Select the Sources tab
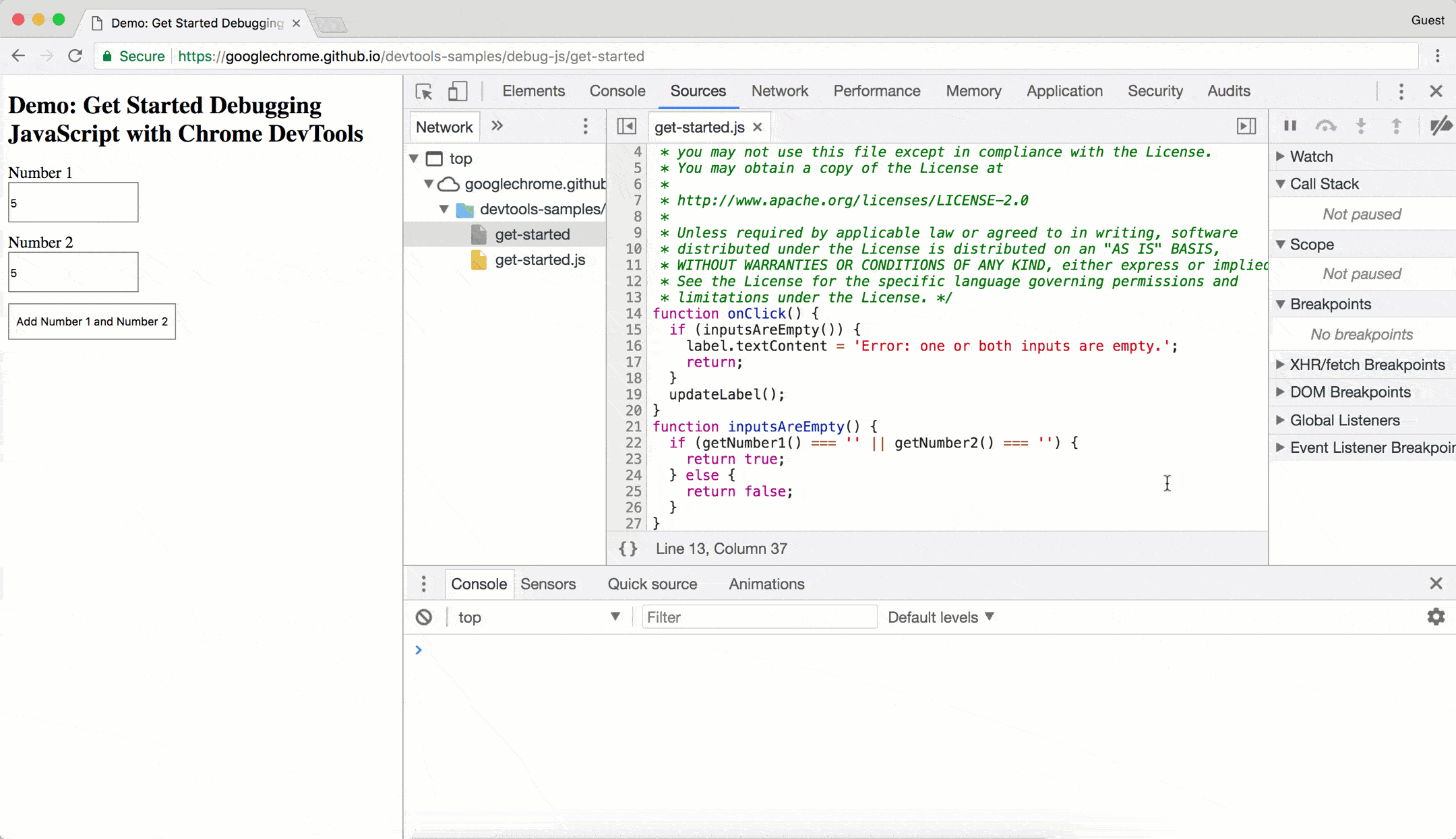The height and width of the screenshot is (839, 1456). 698,91
